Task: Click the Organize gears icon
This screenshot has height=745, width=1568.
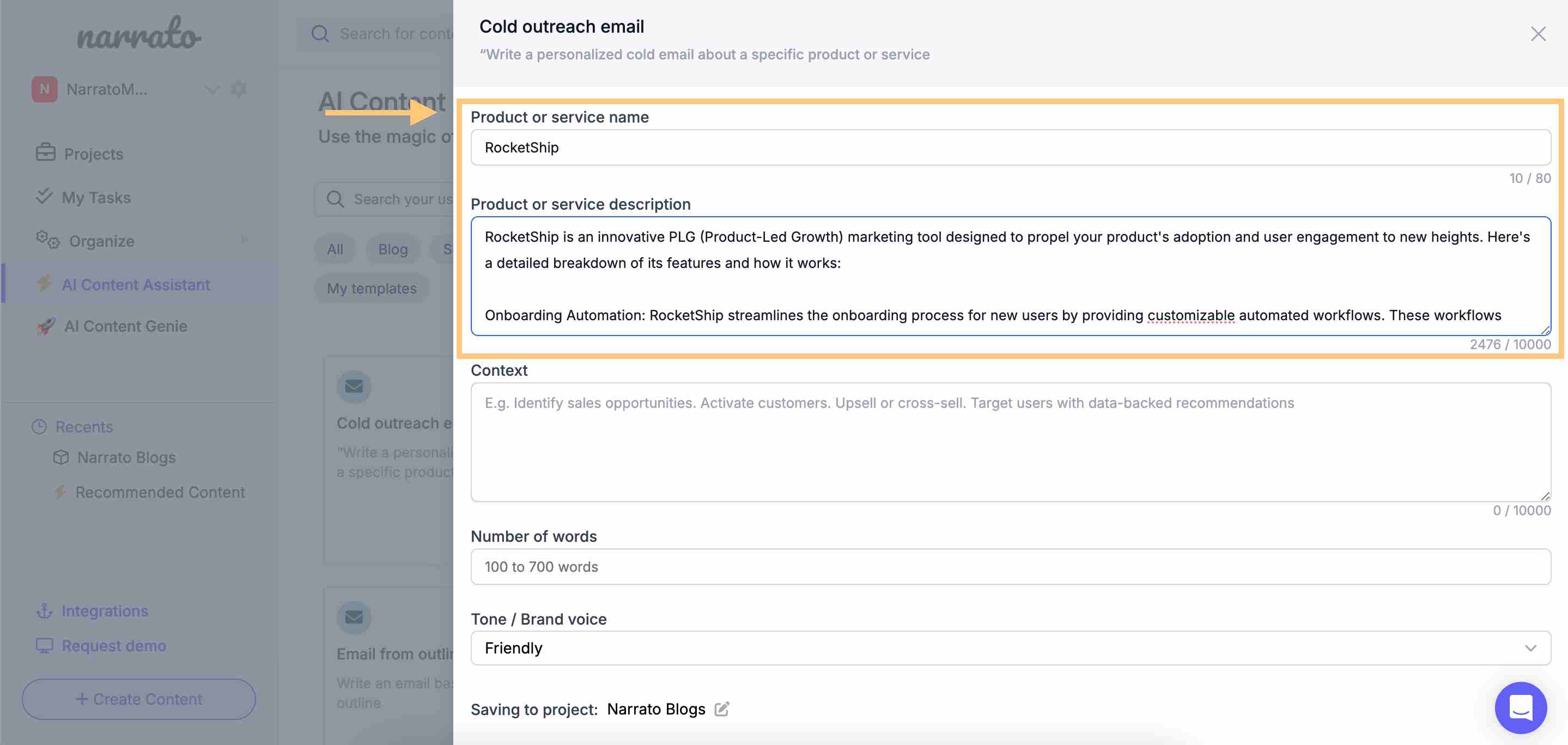Action: pyautogui.click(x=47, y=240)
